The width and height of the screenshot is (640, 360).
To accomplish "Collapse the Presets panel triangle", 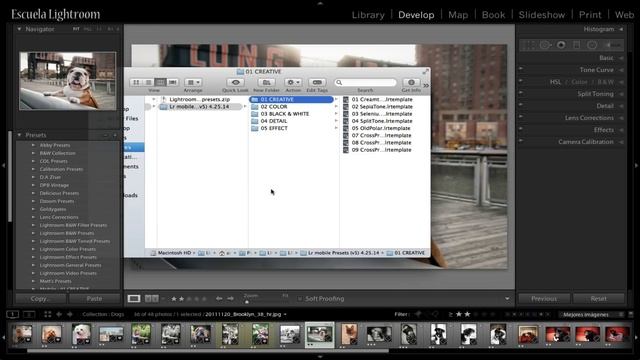I will pyautogui.click(x=19, y=135).
